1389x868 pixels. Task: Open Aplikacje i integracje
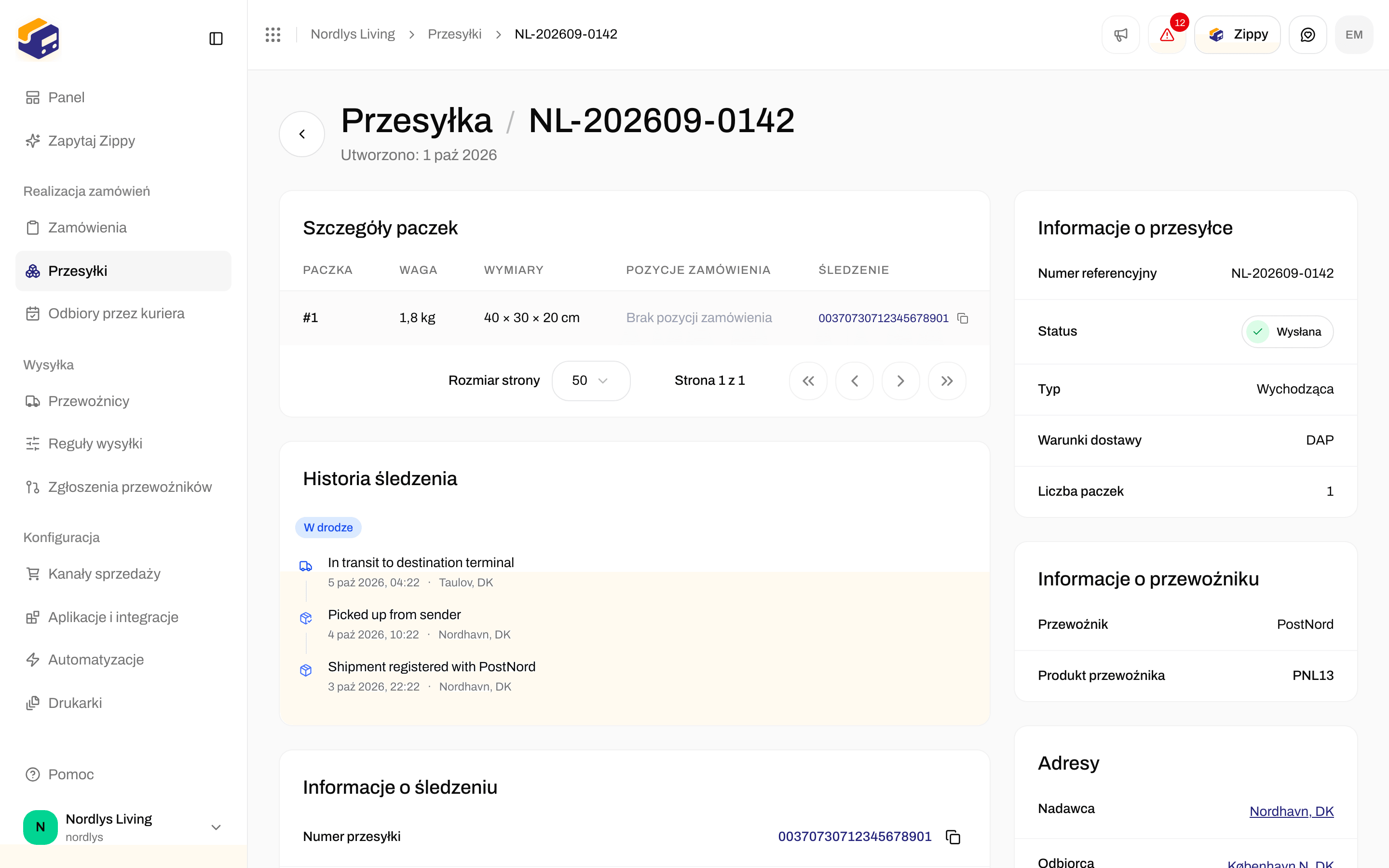click(x=123, y=617)
